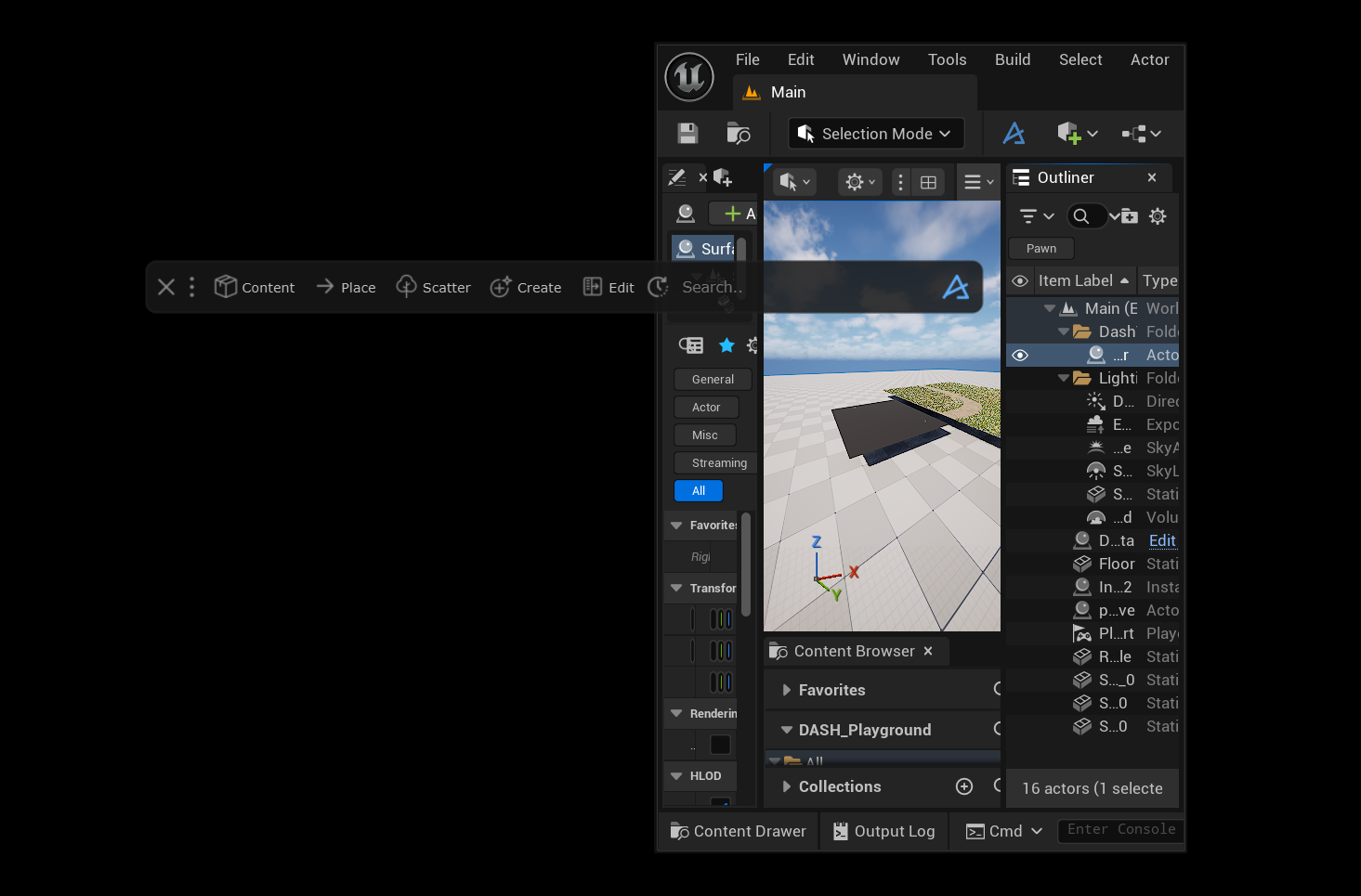Toggle the checkbox under the Rendering section
Image resolution: width=1361 pixels, height=896 pixels.
tap(720, 745)
